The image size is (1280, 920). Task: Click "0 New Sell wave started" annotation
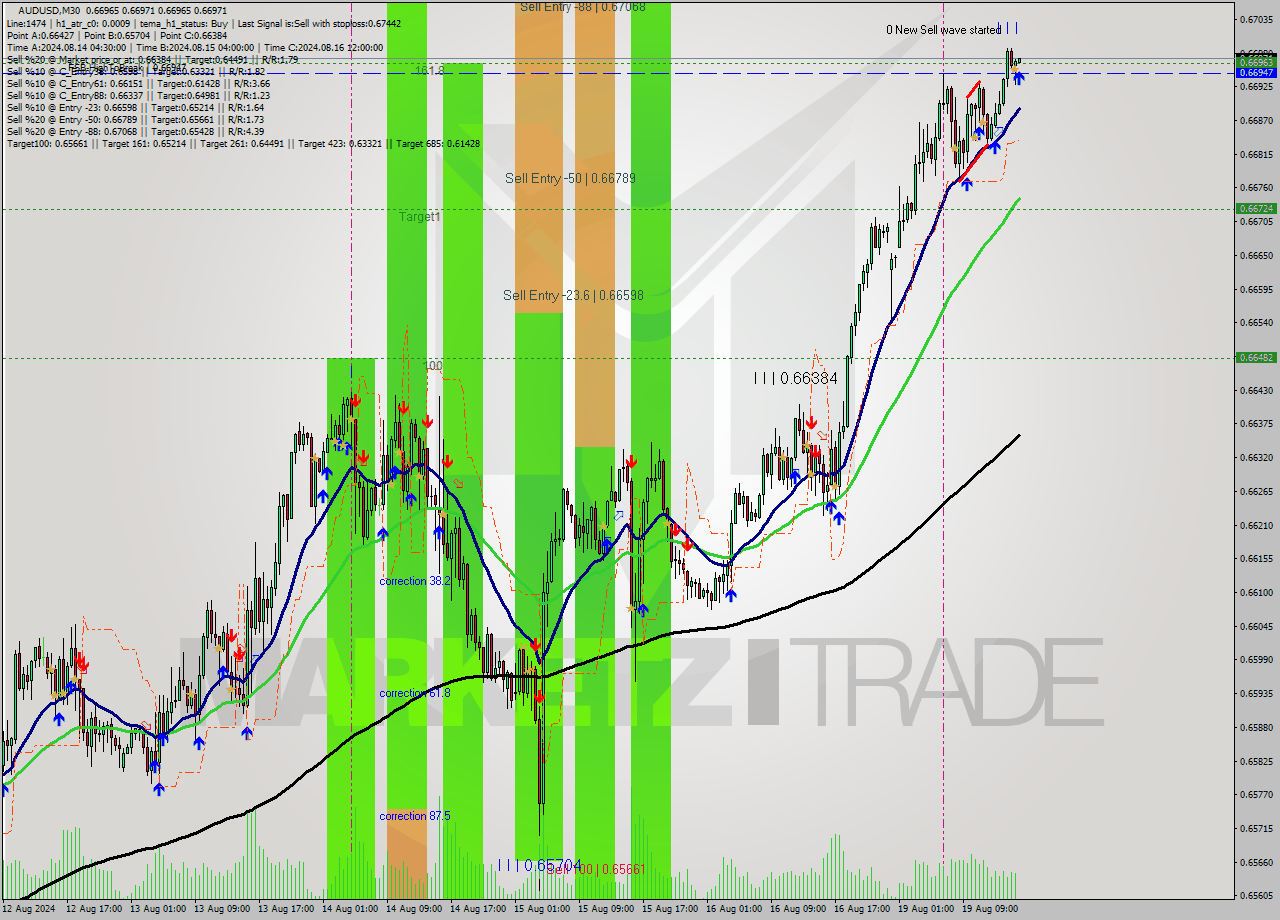943,30
